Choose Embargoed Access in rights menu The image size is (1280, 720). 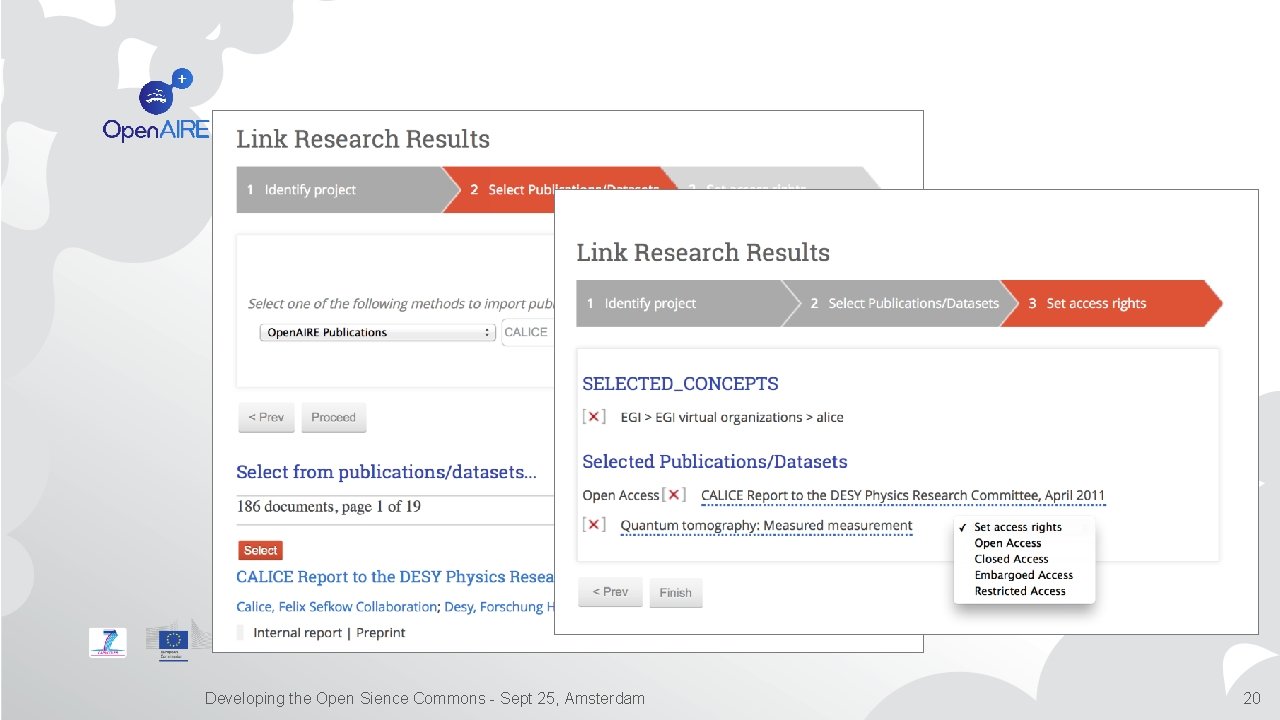[1023, 575]
